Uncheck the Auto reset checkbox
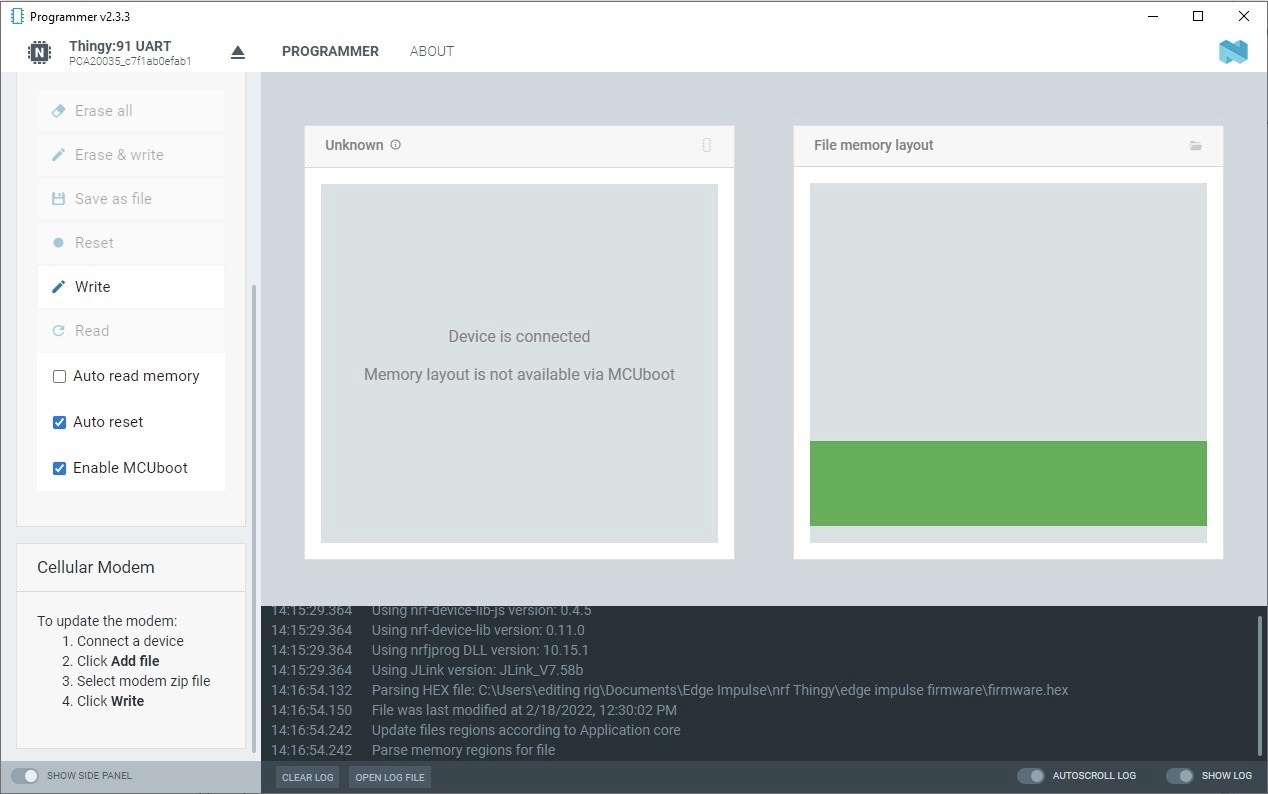This screenshot has width=1268, height=794. (59, 423)
